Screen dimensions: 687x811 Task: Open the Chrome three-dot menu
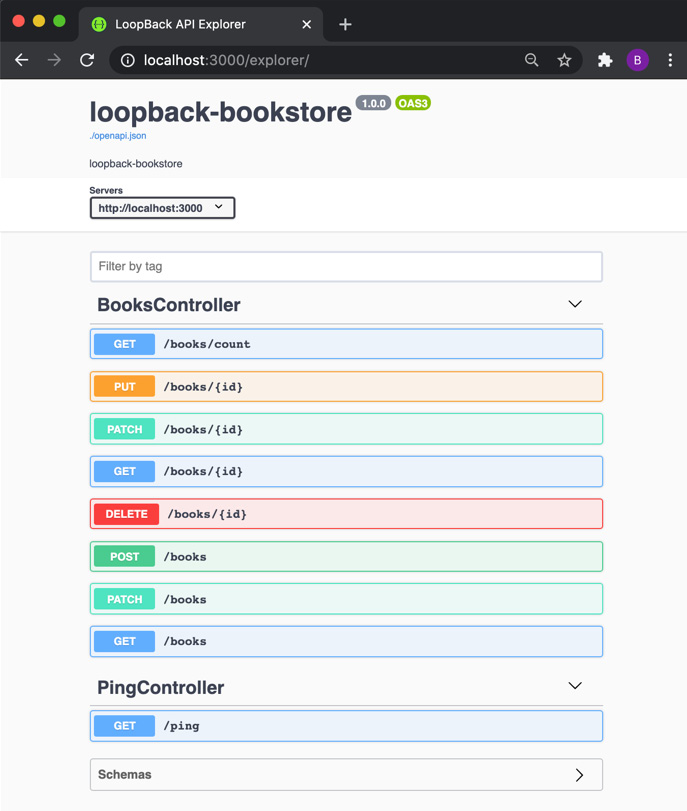click(x=670, y=60)
